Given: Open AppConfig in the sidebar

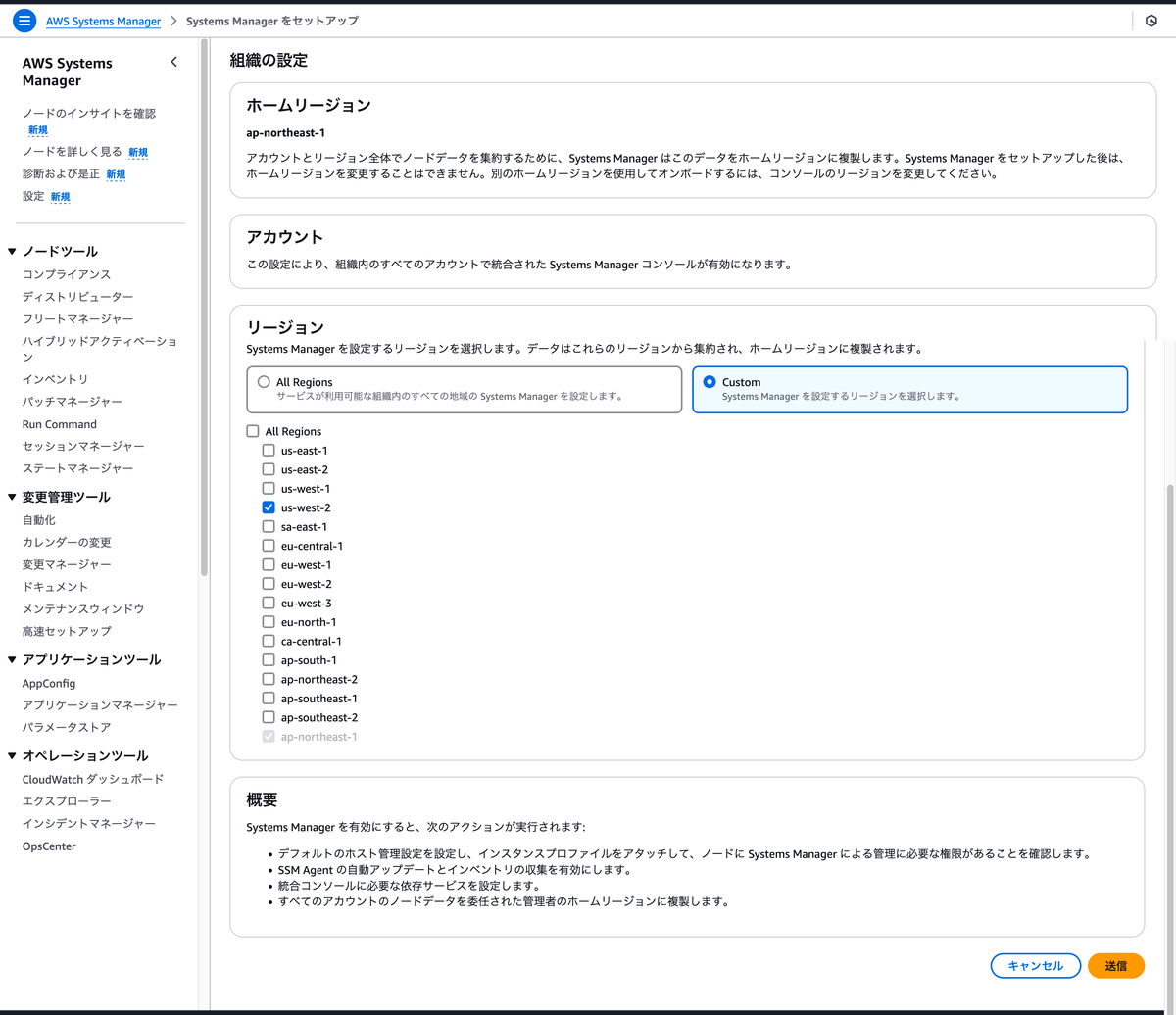Looking at the screenshot, I should pos(49,683).
